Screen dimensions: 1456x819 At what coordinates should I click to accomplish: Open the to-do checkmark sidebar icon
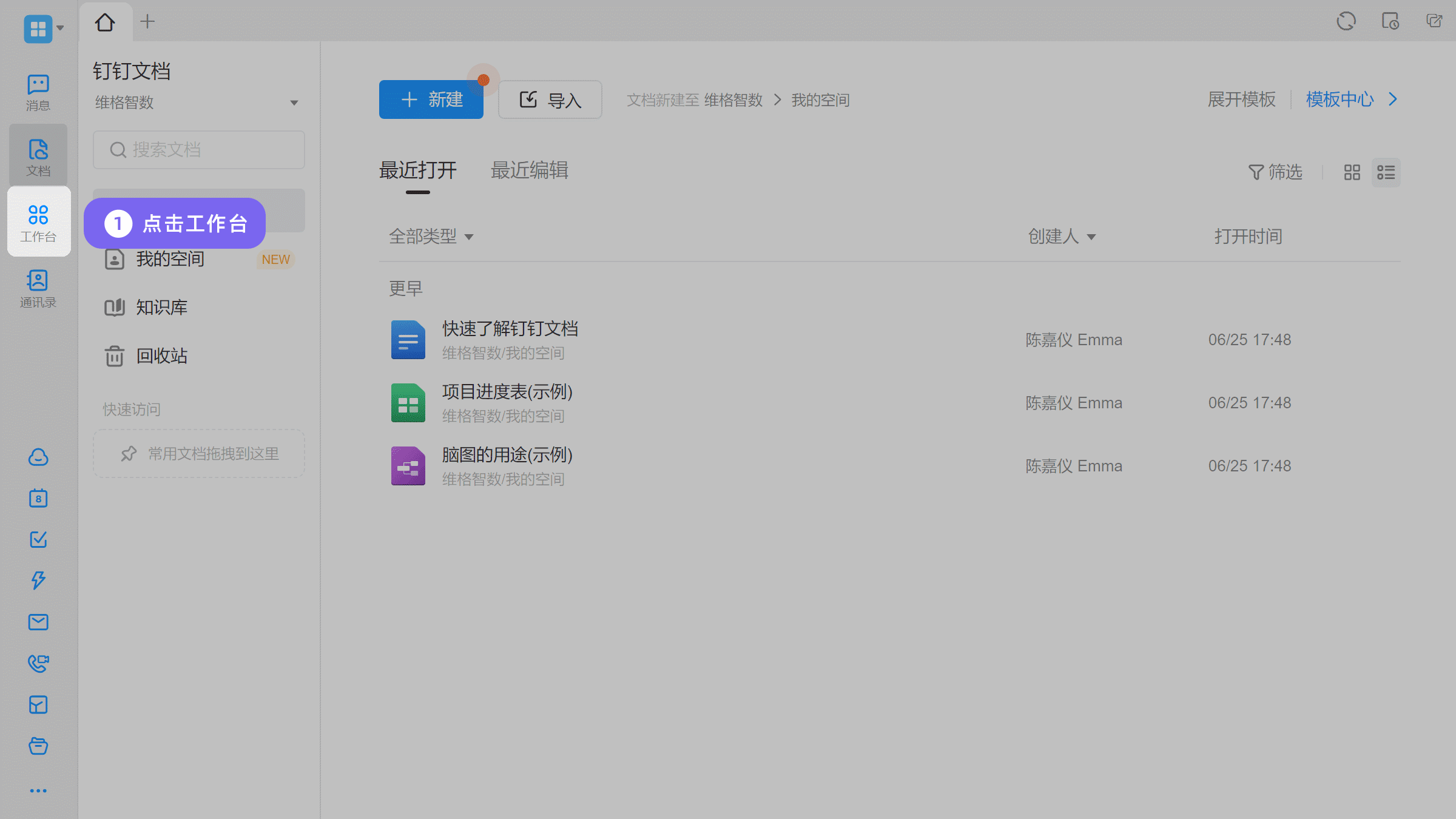coord(38,539)
